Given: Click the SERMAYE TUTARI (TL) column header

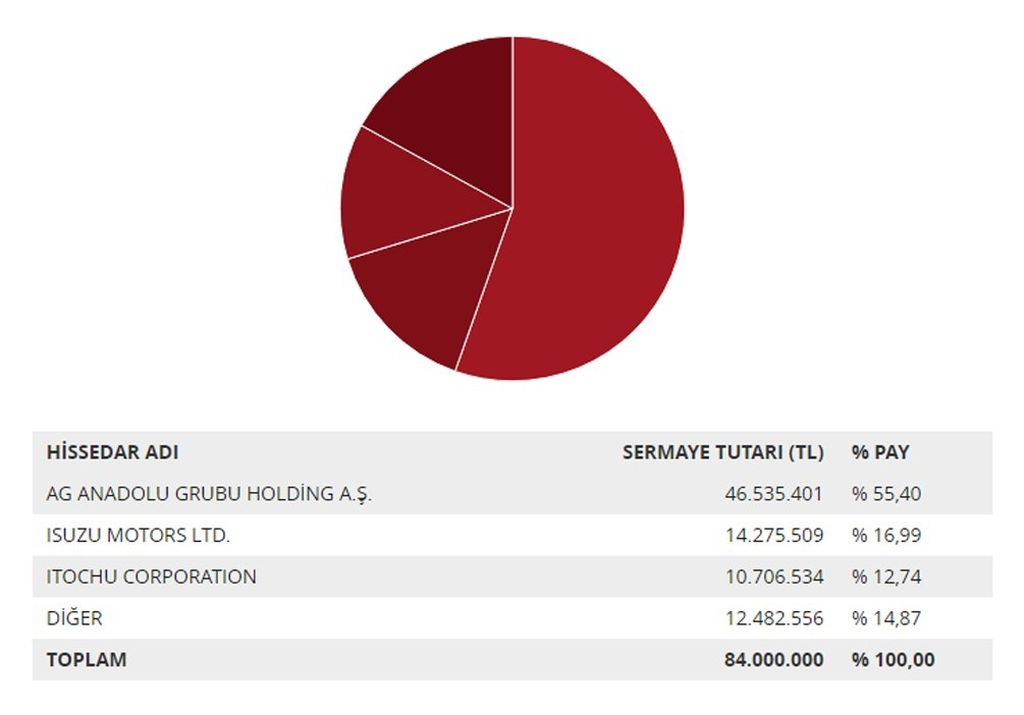Looking at the screenshot, I should pos(723,452).
